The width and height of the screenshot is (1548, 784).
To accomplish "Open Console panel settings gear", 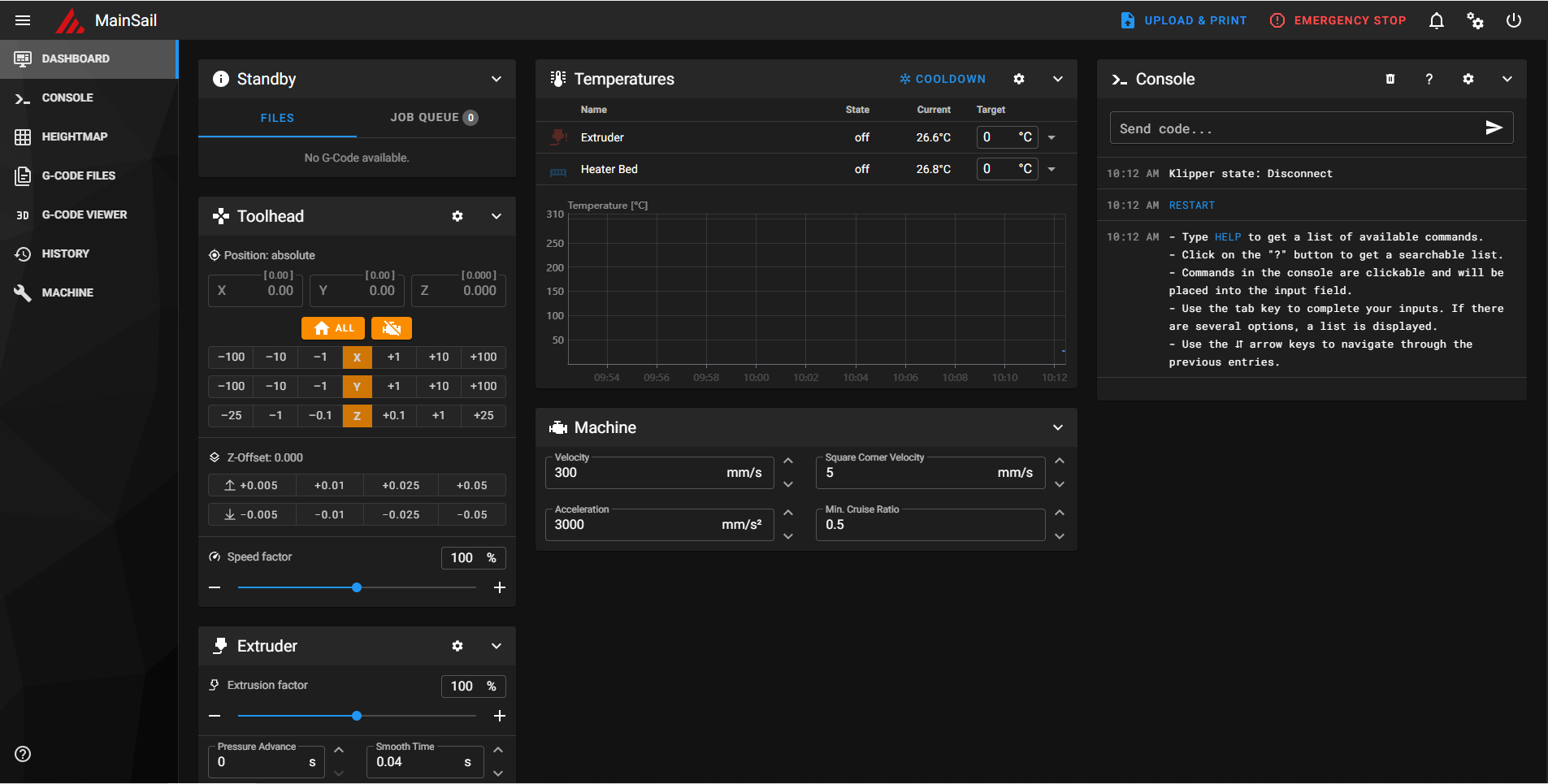I will 1468,79.
